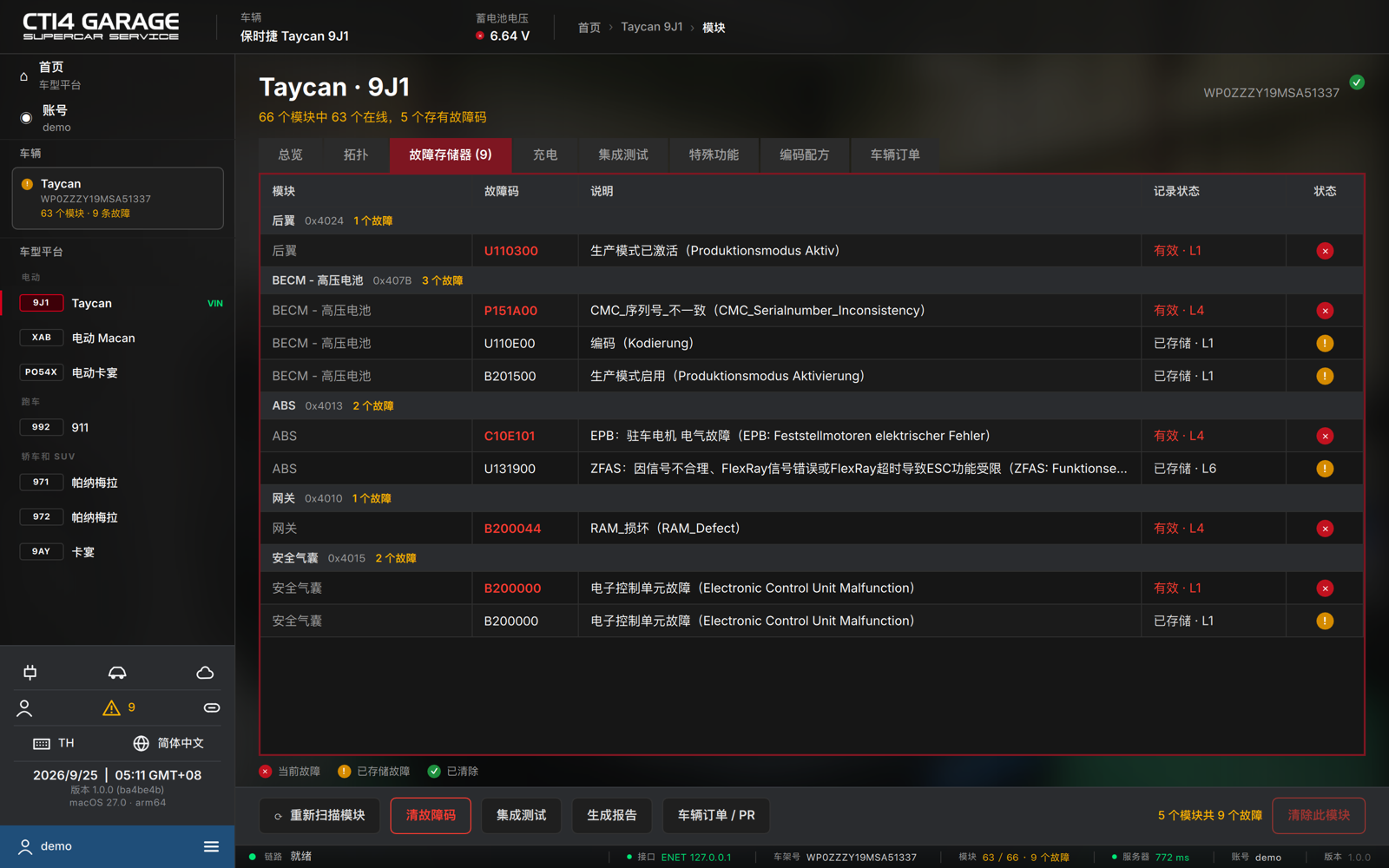Open the 编码配方 tab
The width and height of the screenshot is (1389, 868).
(805, 155)
